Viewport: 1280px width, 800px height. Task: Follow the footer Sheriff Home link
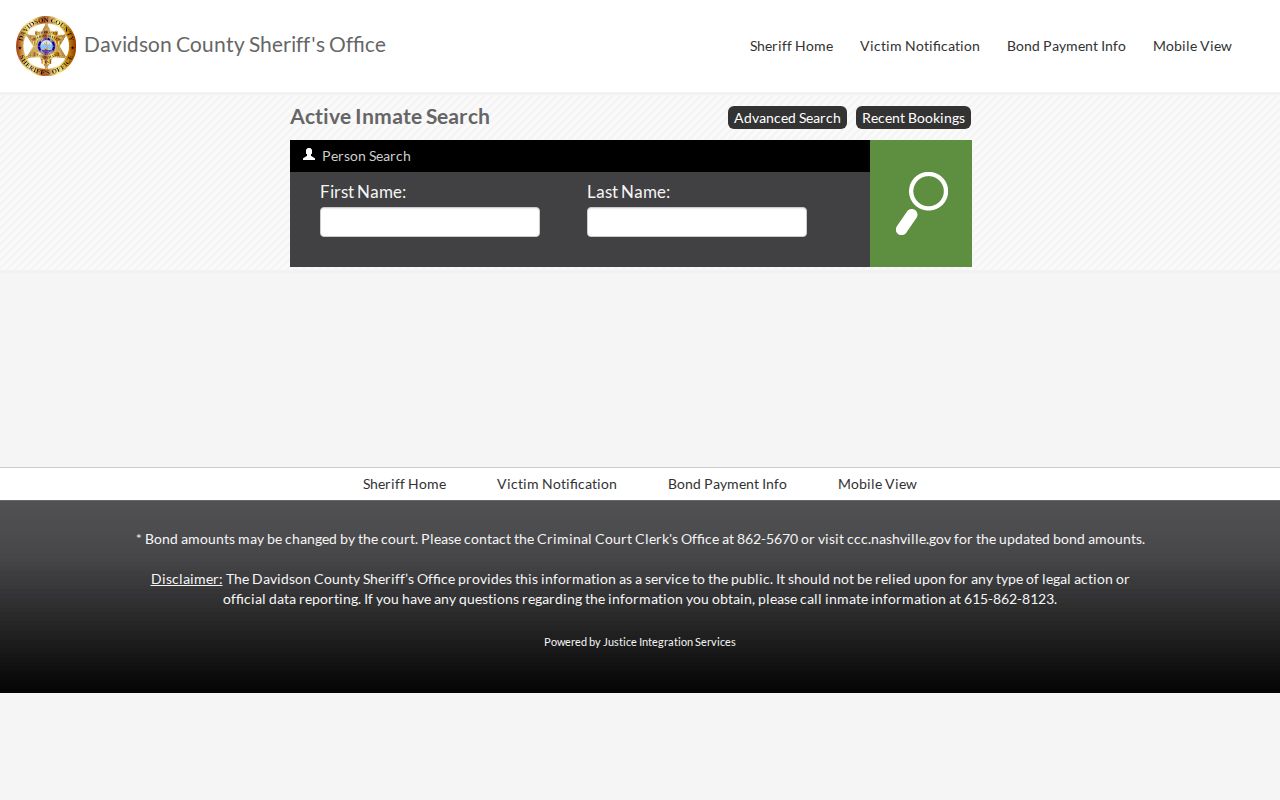point(404,484)
